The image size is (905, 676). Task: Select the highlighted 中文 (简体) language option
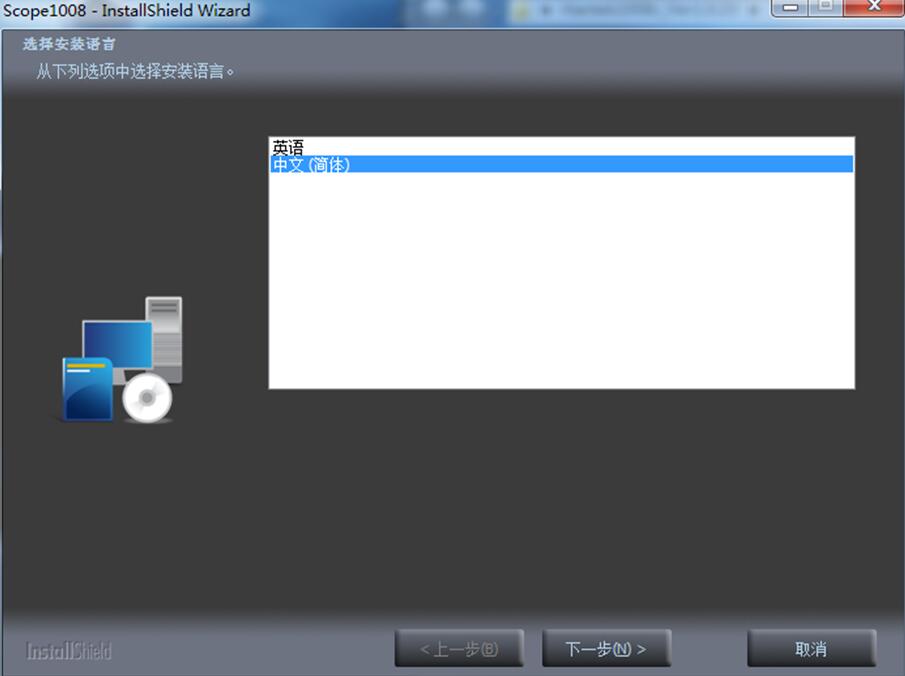tap(311, 164)
